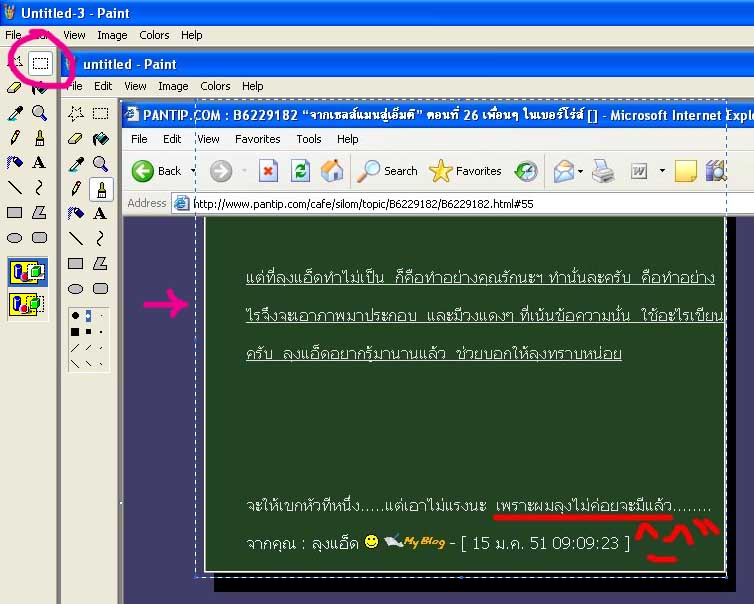Follow the My Blog link in the post
This screenshot has width=754, height=604.
point(415,542)
